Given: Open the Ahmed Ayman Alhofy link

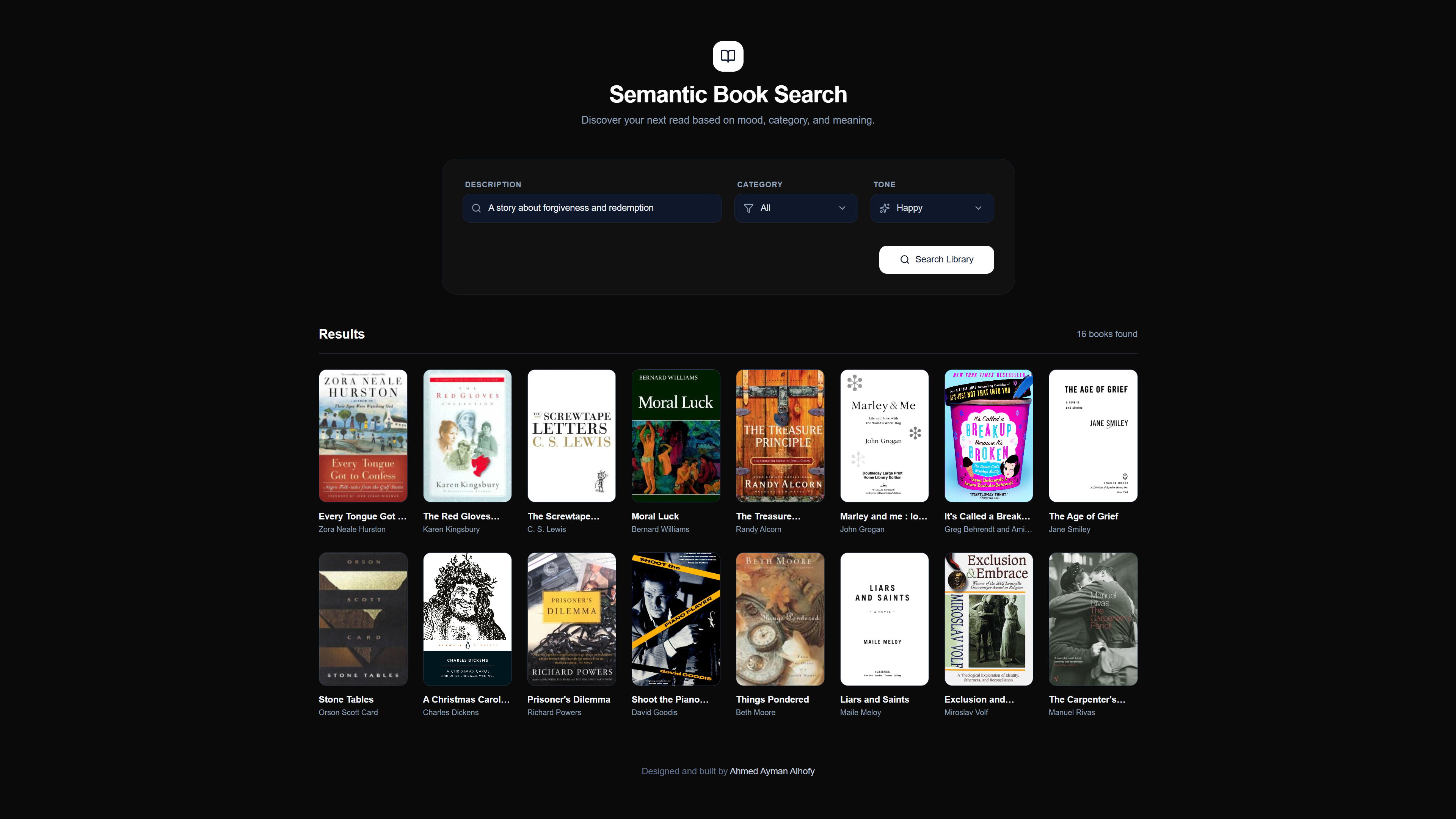Looking at the screenshot, I should [772, 771].
